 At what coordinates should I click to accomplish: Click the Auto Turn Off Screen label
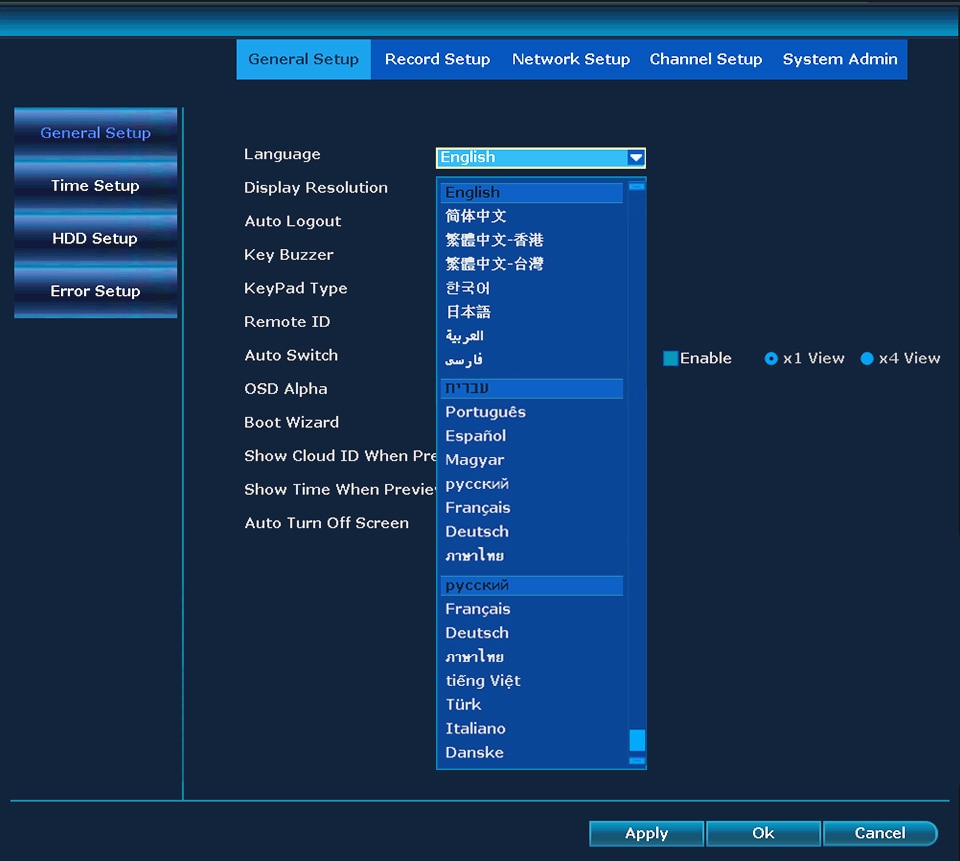point(326,523)
